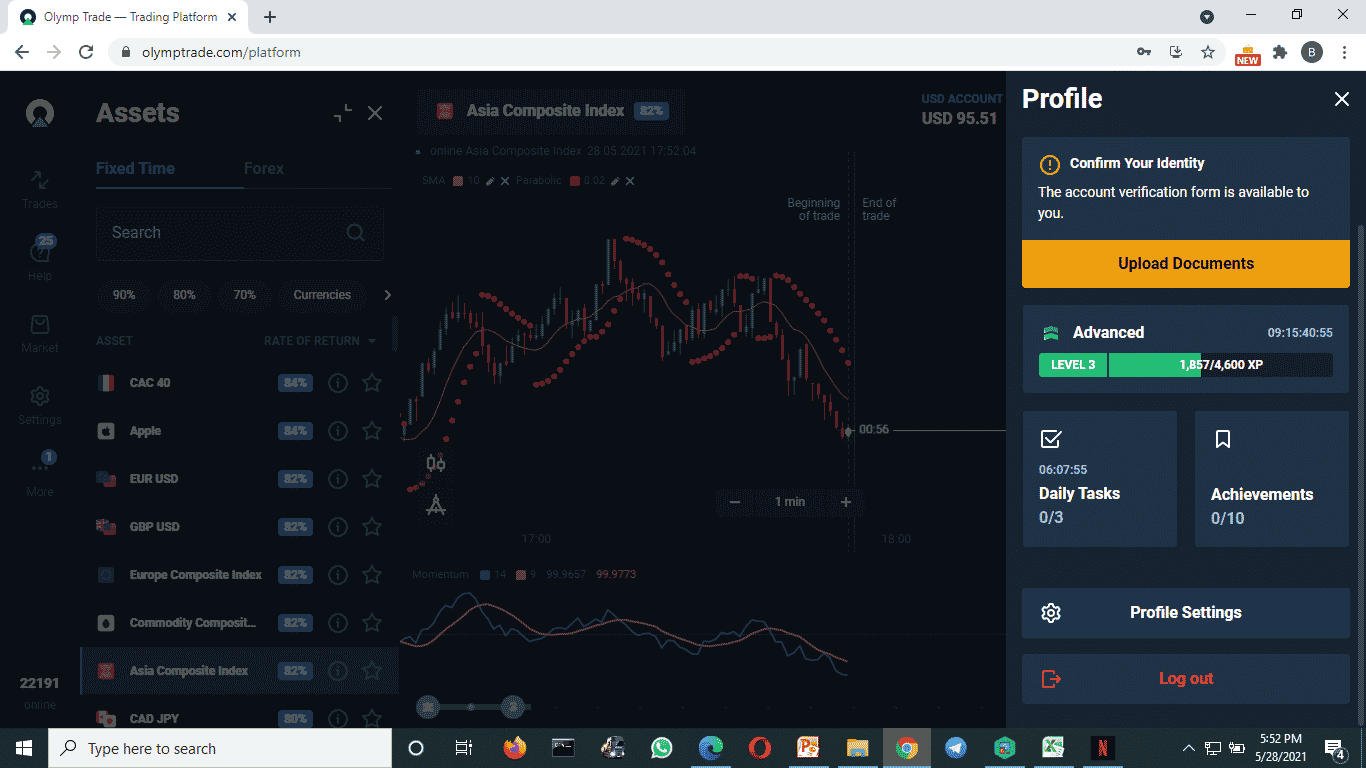The image size is (1366, 768).
Task: Remove the Parabolic indicator
Action: click(630, 181)
